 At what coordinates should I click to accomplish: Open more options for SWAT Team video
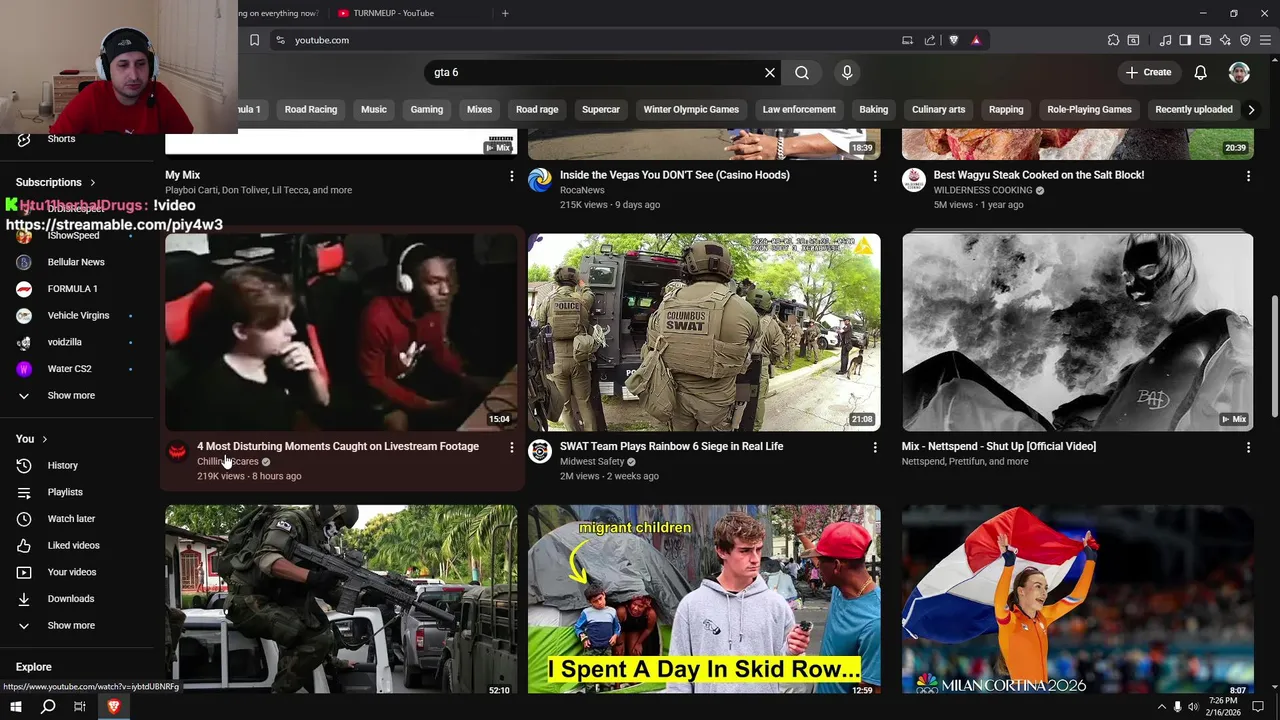(875, 447)
